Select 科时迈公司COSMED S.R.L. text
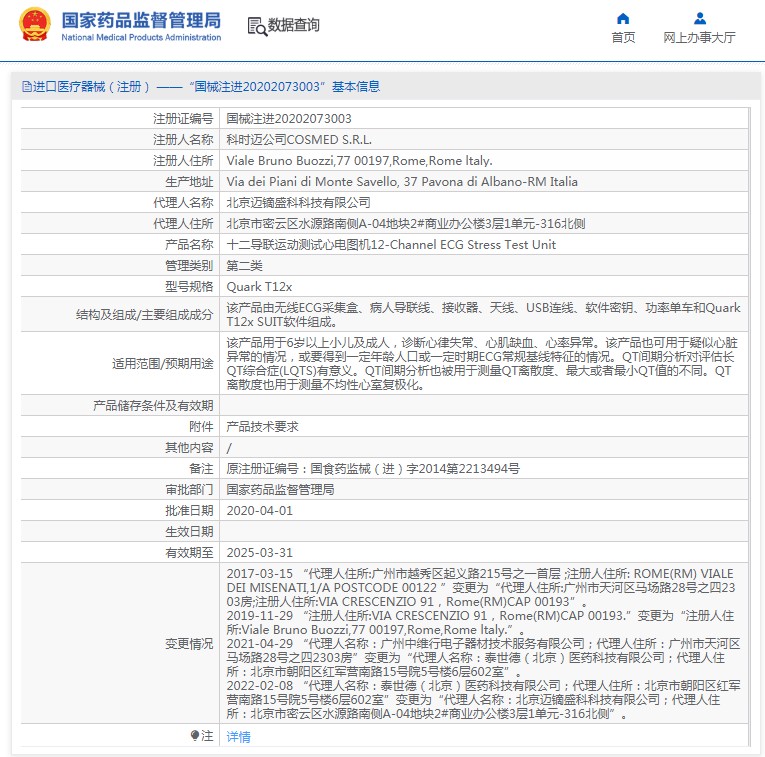Screen dimensions: 765x757 (299, 139)
